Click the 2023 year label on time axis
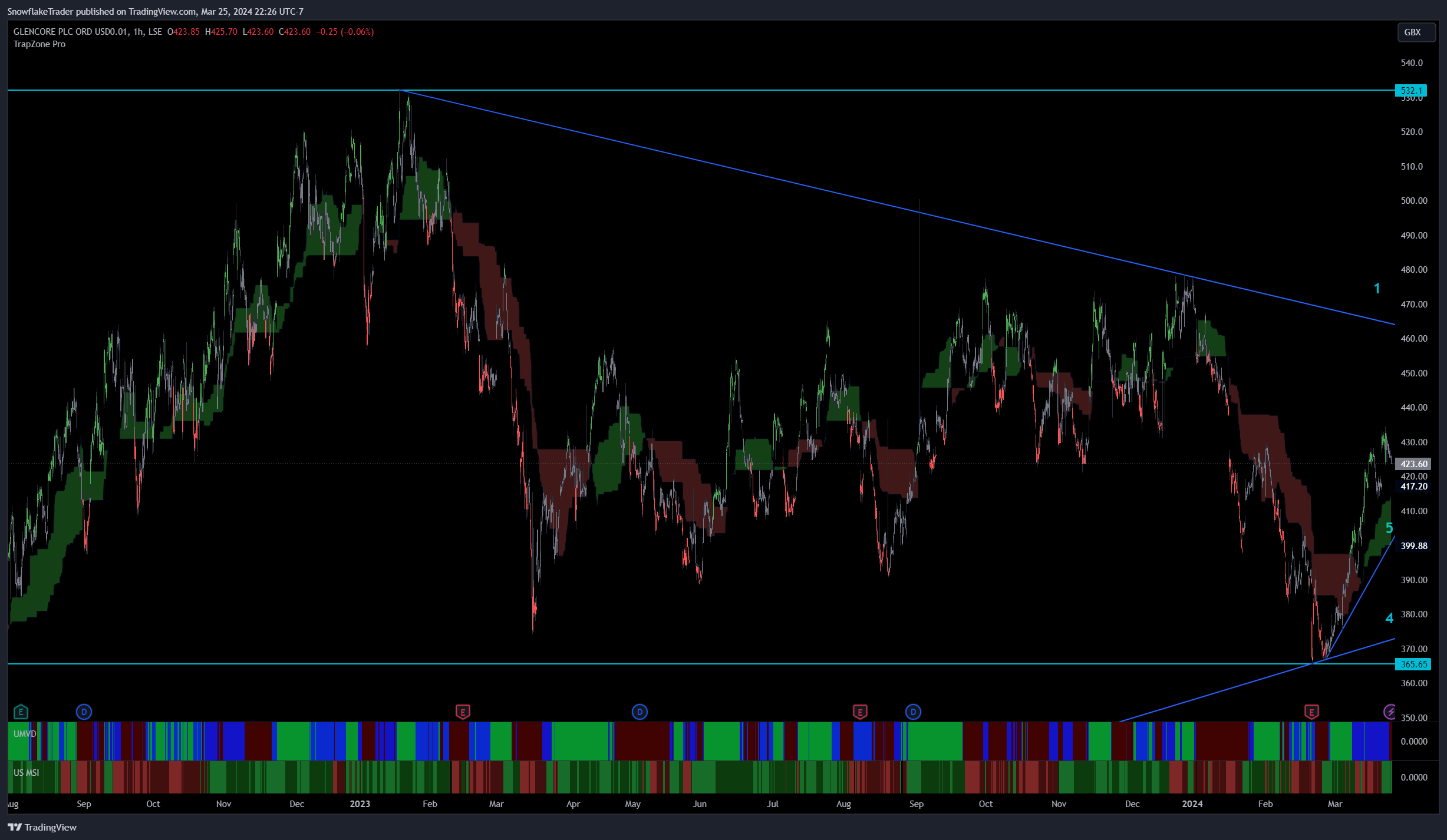This screenshot has height=840, width=1447. (360, 803)
